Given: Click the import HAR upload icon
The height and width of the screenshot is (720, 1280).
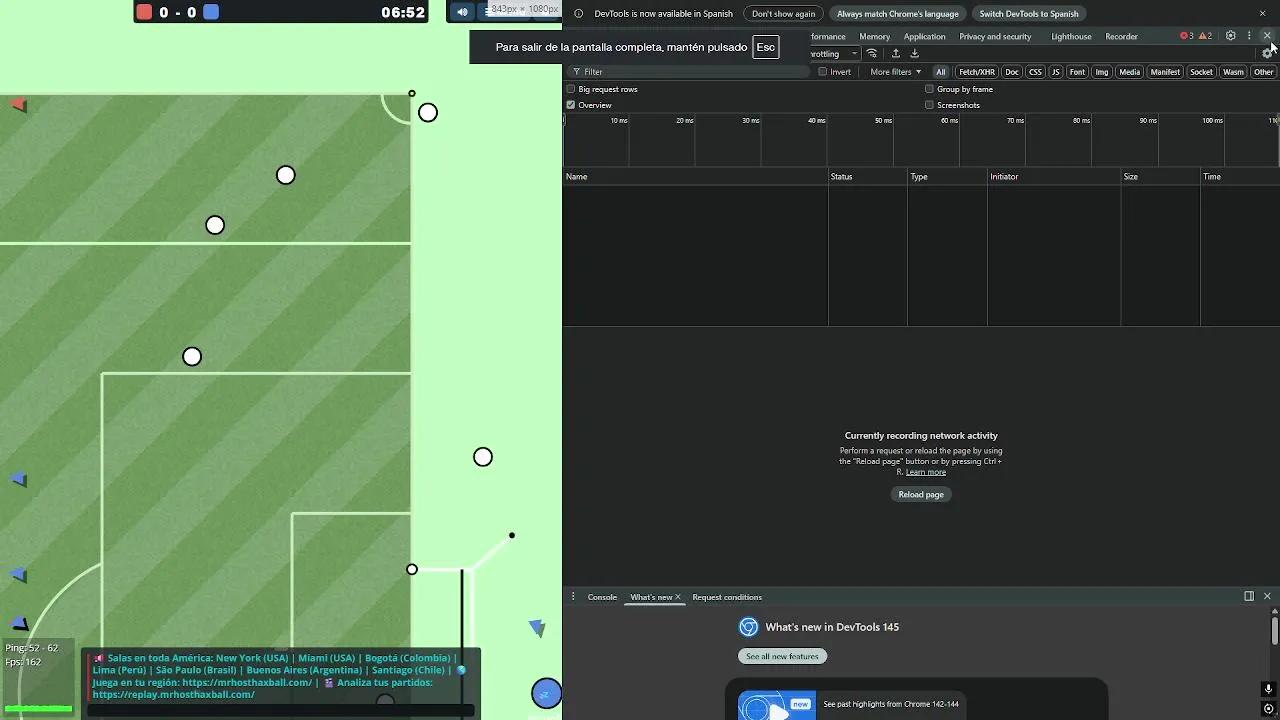Looking at the screenshot, I should tap(896, 54).
